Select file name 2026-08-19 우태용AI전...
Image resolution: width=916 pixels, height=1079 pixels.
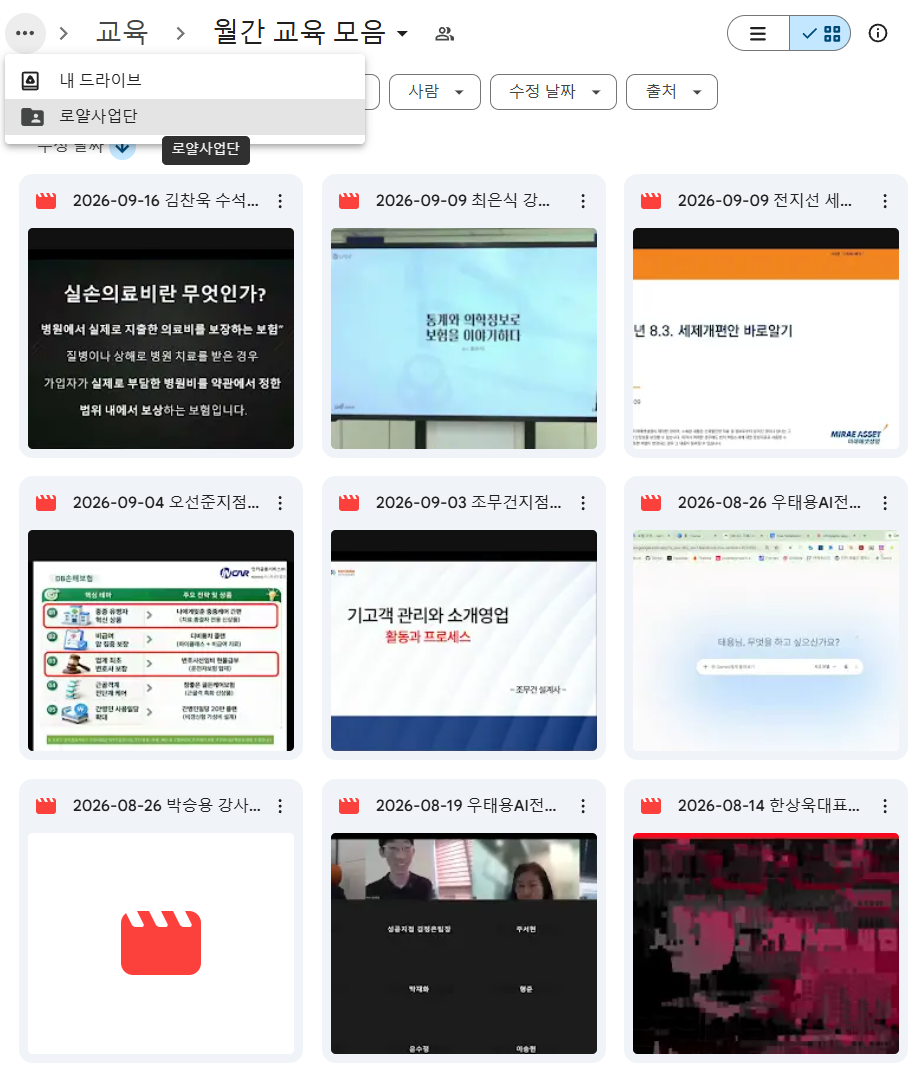coord(466,806)
